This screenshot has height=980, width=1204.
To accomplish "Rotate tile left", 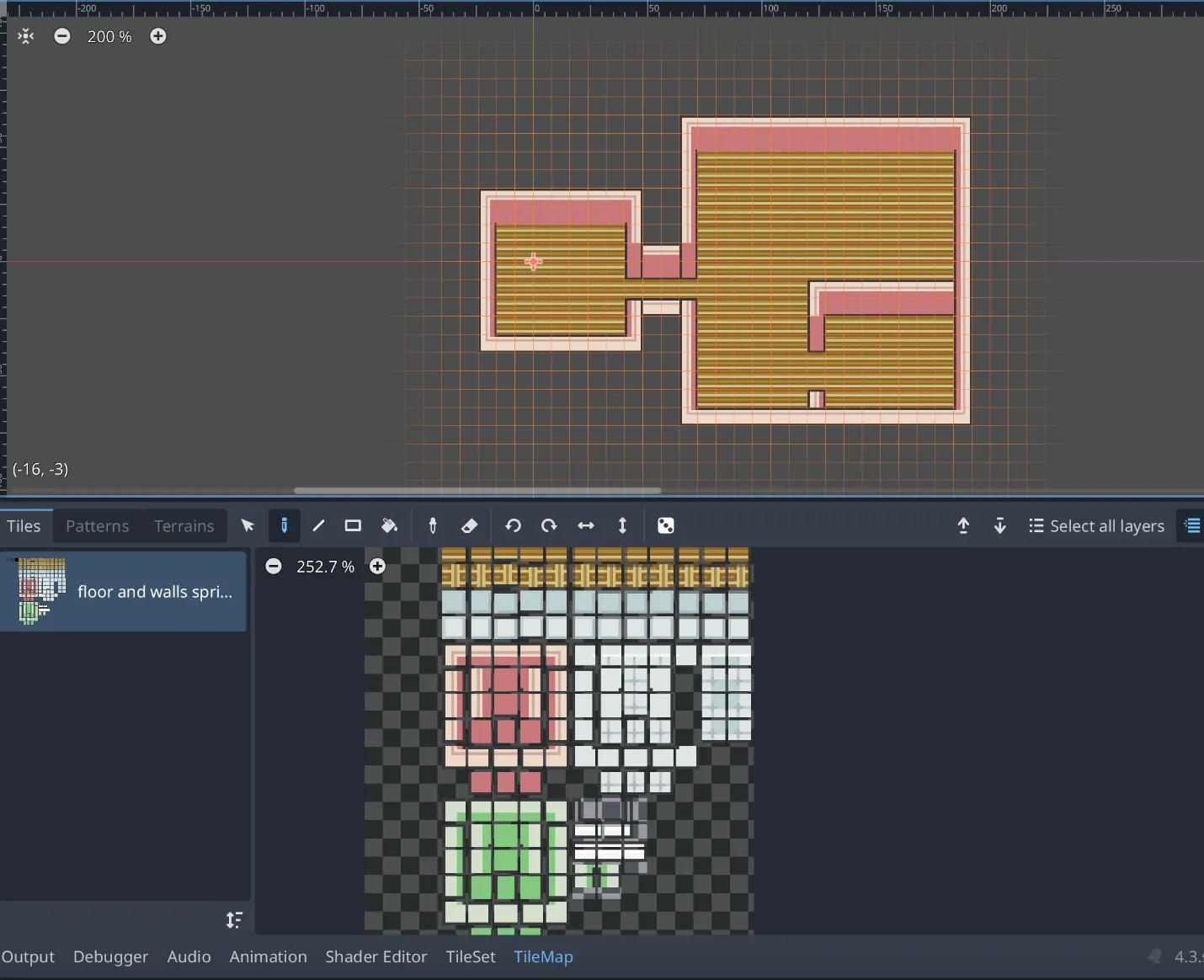I will click(x=513, y=526).
